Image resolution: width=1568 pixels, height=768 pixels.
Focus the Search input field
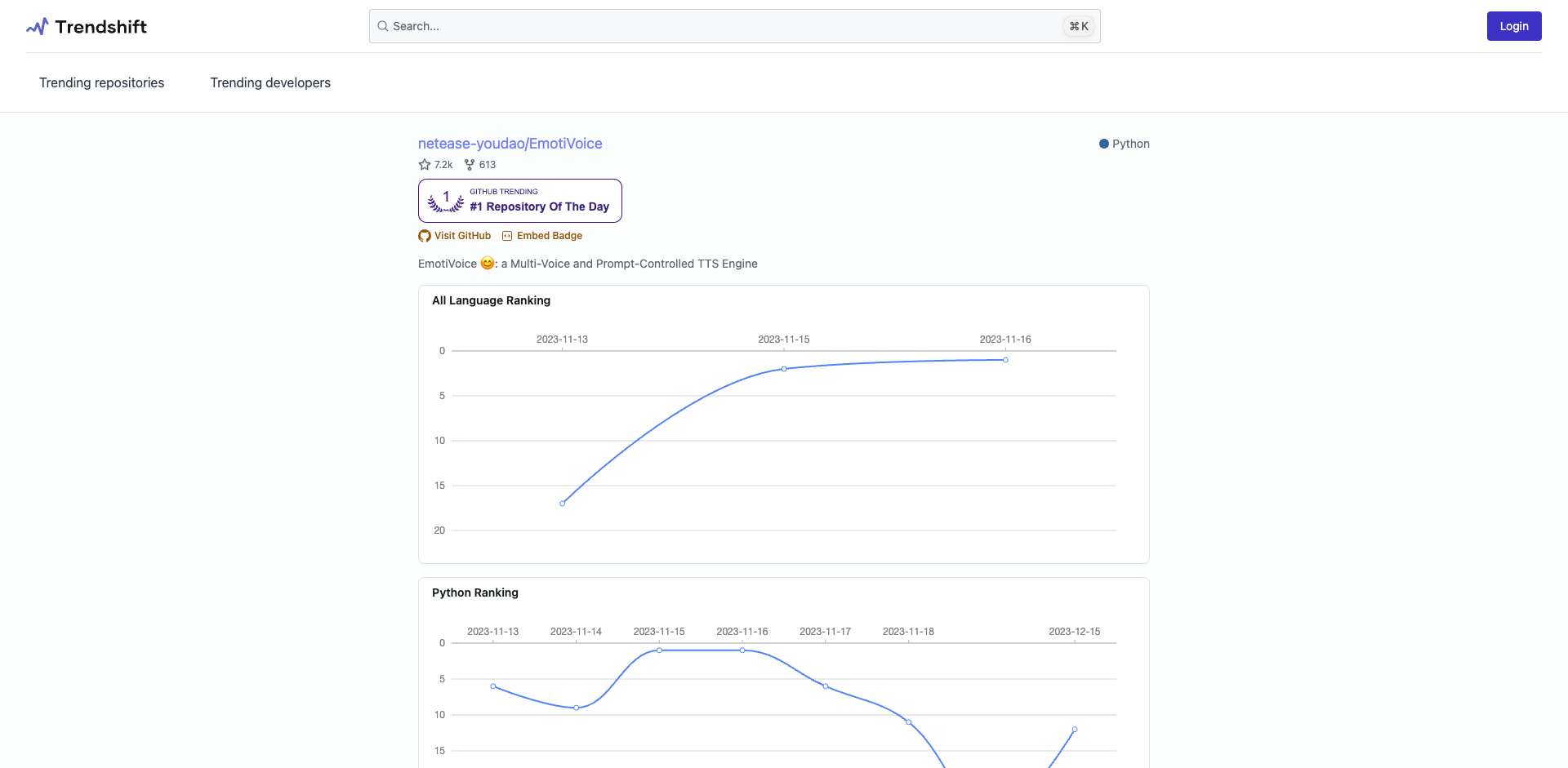(734, 26)
